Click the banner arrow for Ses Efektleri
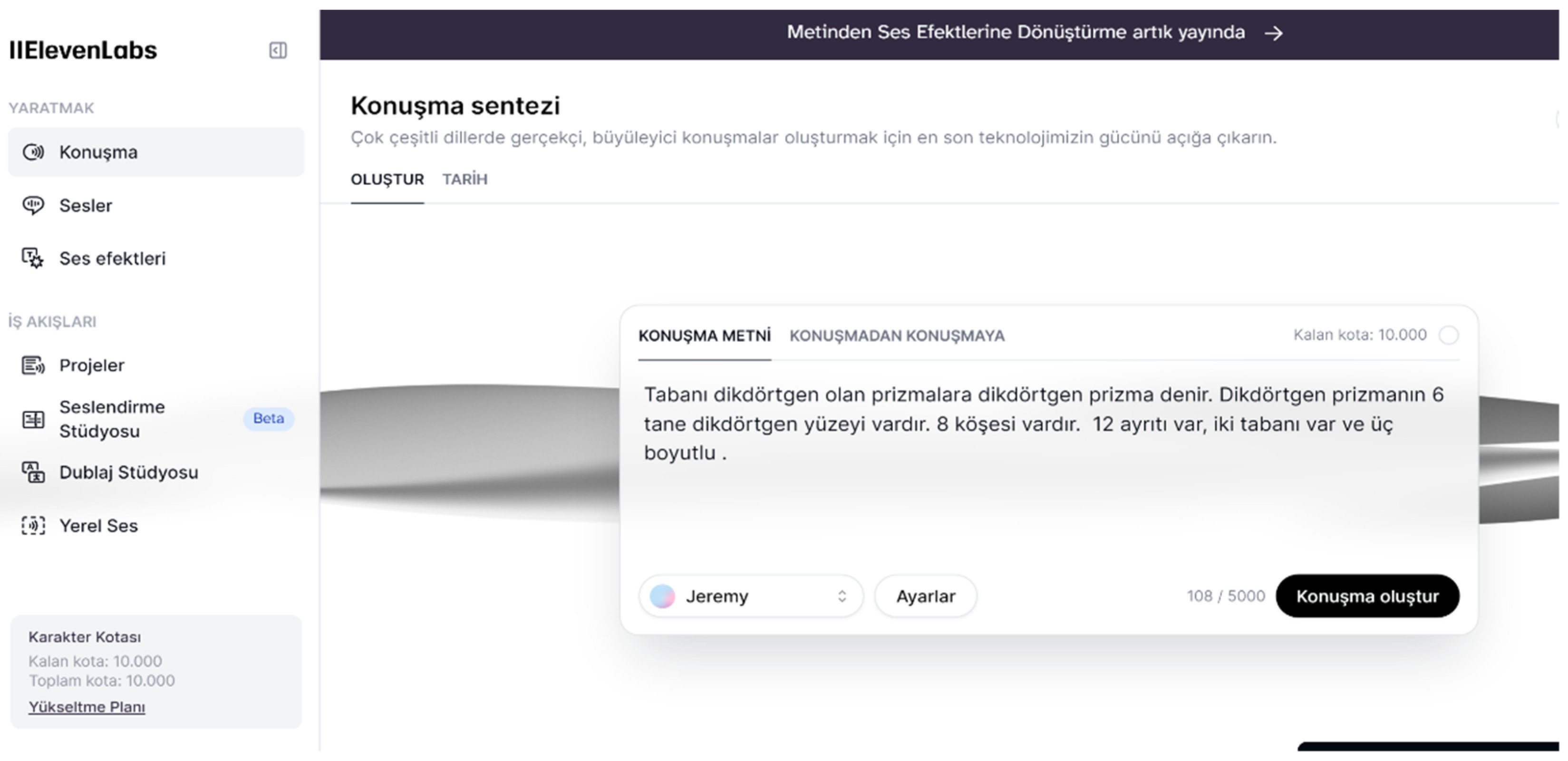Screen dimensions: 1568x761 click(1273, 33)
